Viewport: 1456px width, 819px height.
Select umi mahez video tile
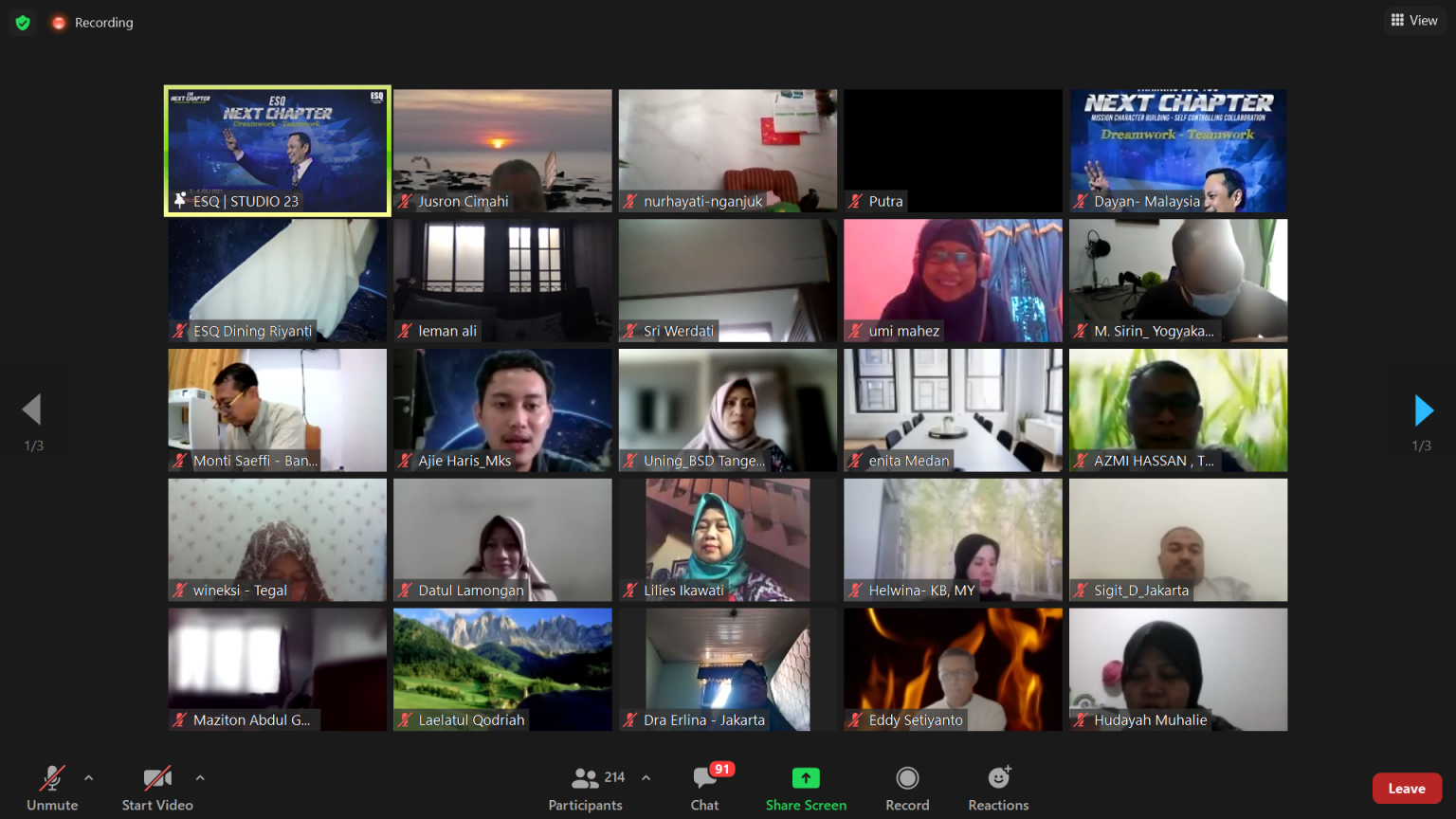point(953,280)
